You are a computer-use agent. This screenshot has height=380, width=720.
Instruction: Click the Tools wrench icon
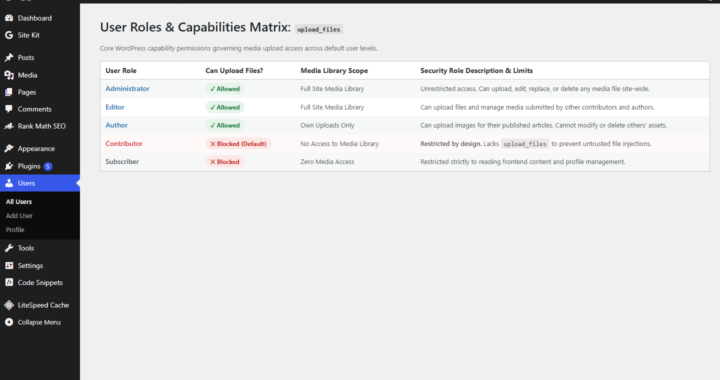pos(9,248)
